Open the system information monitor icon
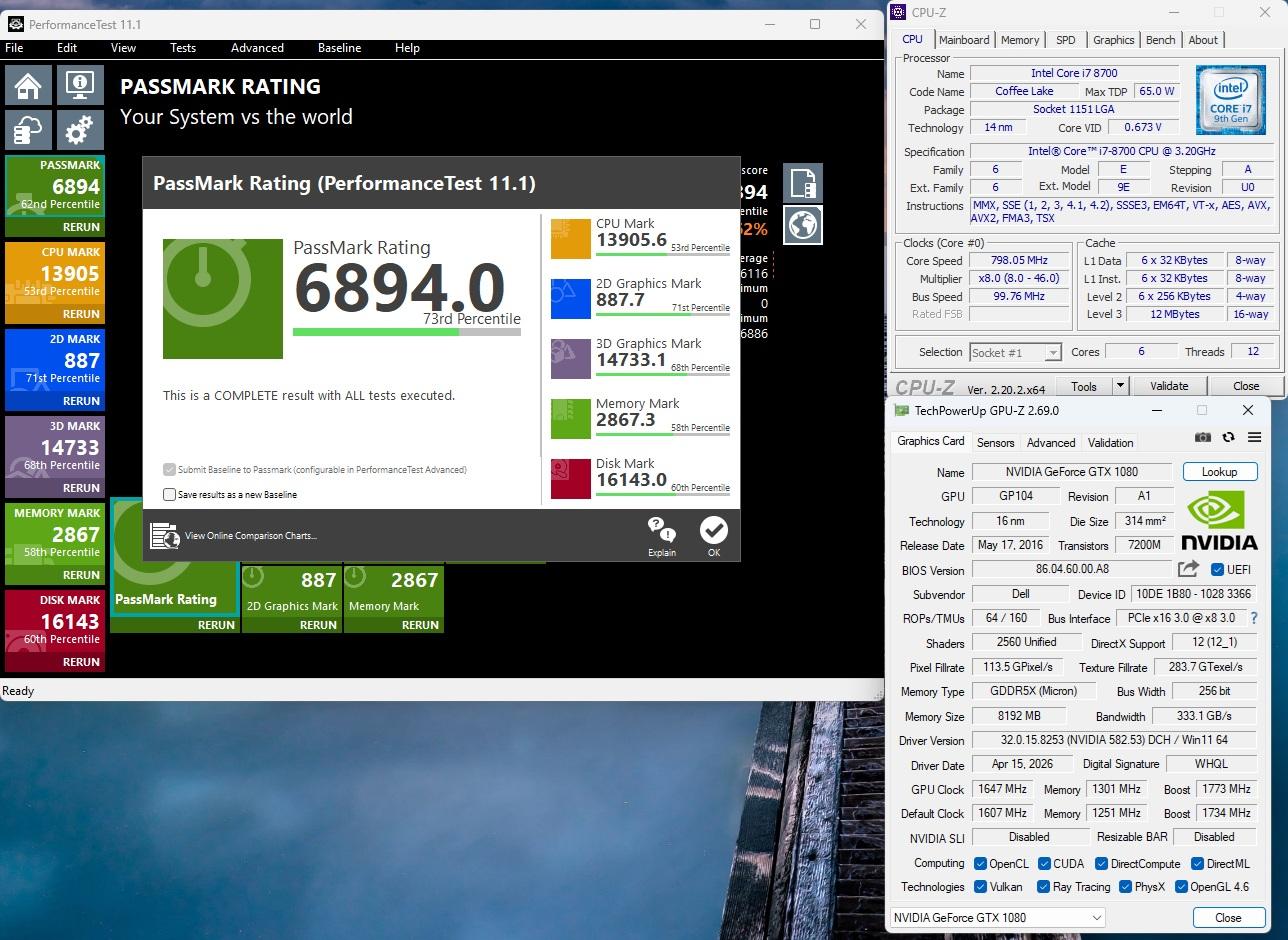The height and width of the screenshot is (940, 1288). tap(80, 85)
